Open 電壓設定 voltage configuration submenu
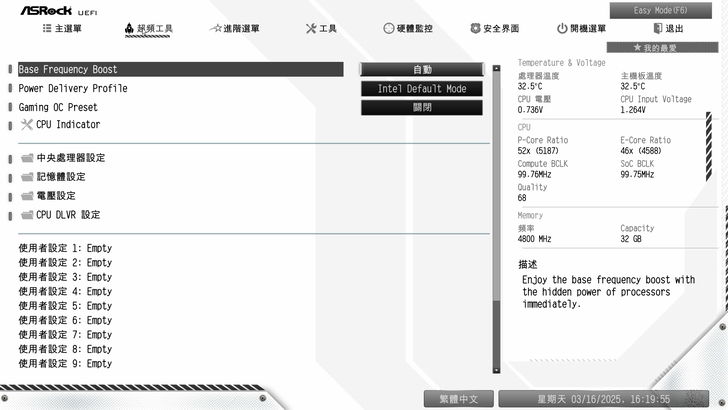Screen dimensions: 728x410 pos(56,196)
